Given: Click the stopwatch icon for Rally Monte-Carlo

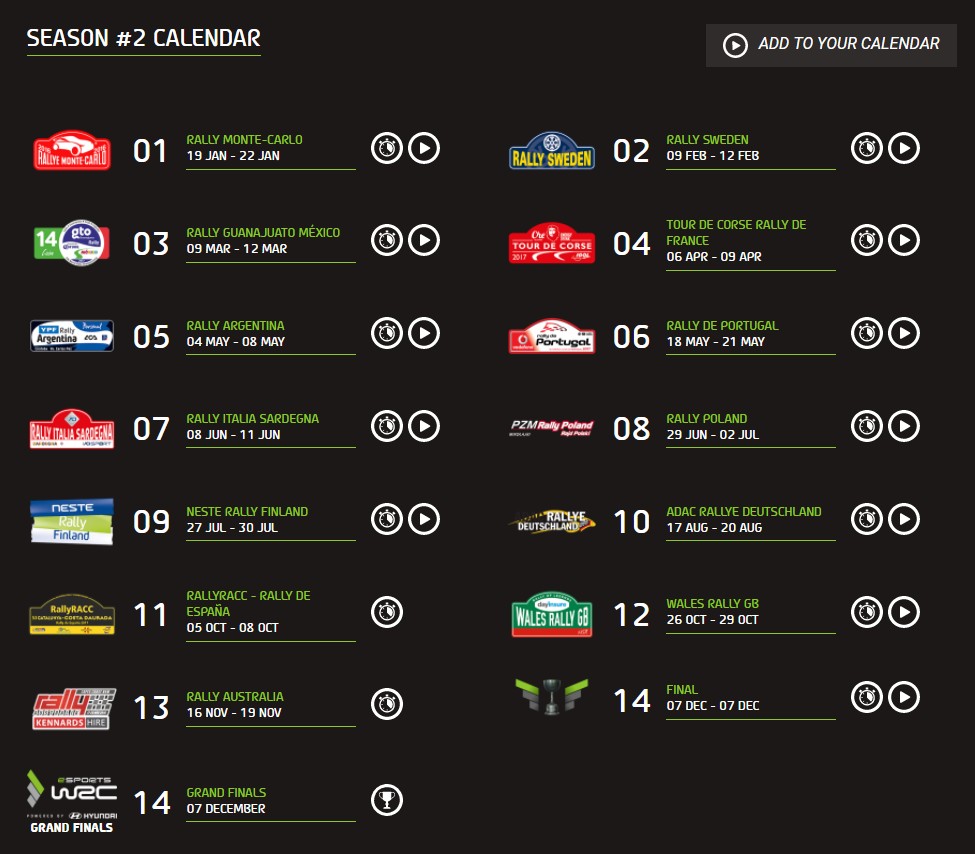Looking at the screenshot, I should [x=387, y=148].
